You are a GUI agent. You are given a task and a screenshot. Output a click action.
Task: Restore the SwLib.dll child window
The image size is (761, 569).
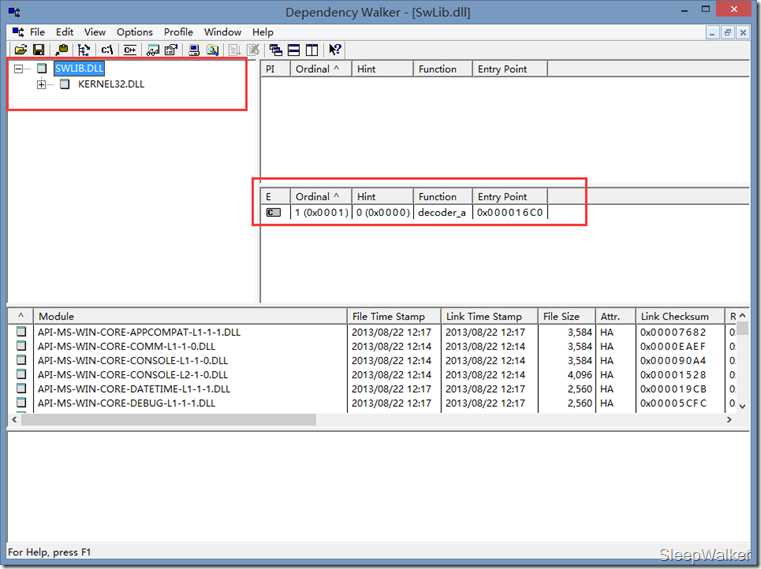[x=727, y=33]
